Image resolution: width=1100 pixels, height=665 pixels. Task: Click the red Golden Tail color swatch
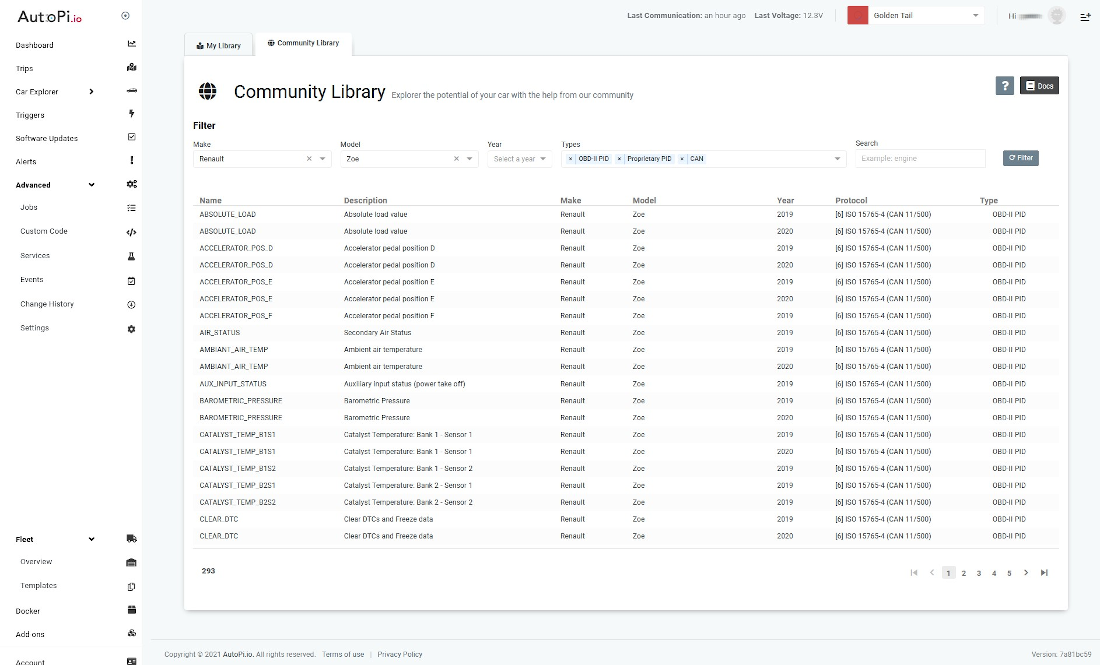pos(857,15)
